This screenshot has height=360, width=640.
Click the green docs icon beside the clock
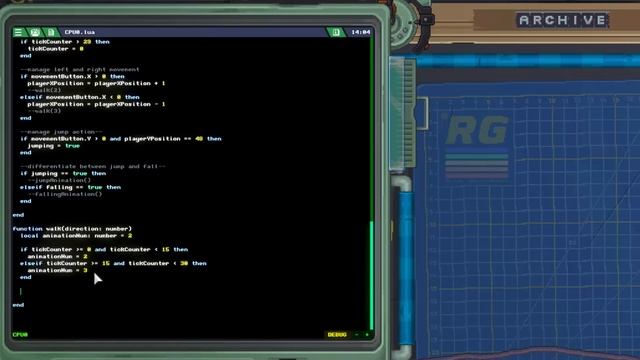coord(336,32)
